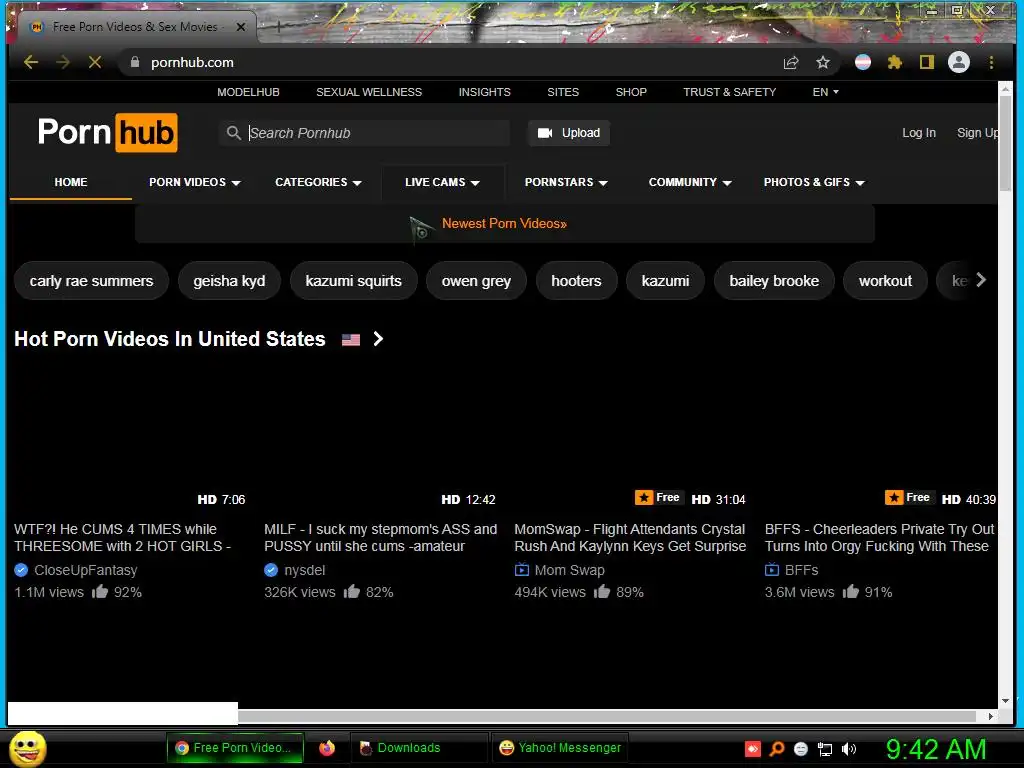Click the channel icon beside BFFs
1024x768 pixels.
point(772,569)
